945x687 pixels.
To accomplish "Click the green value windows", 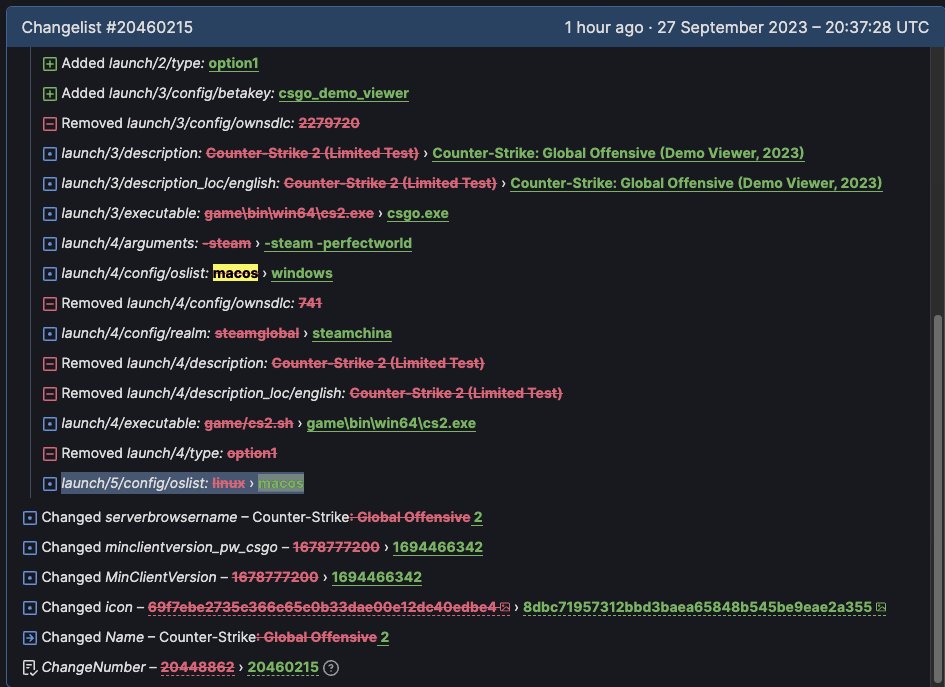I will (302, 273).
